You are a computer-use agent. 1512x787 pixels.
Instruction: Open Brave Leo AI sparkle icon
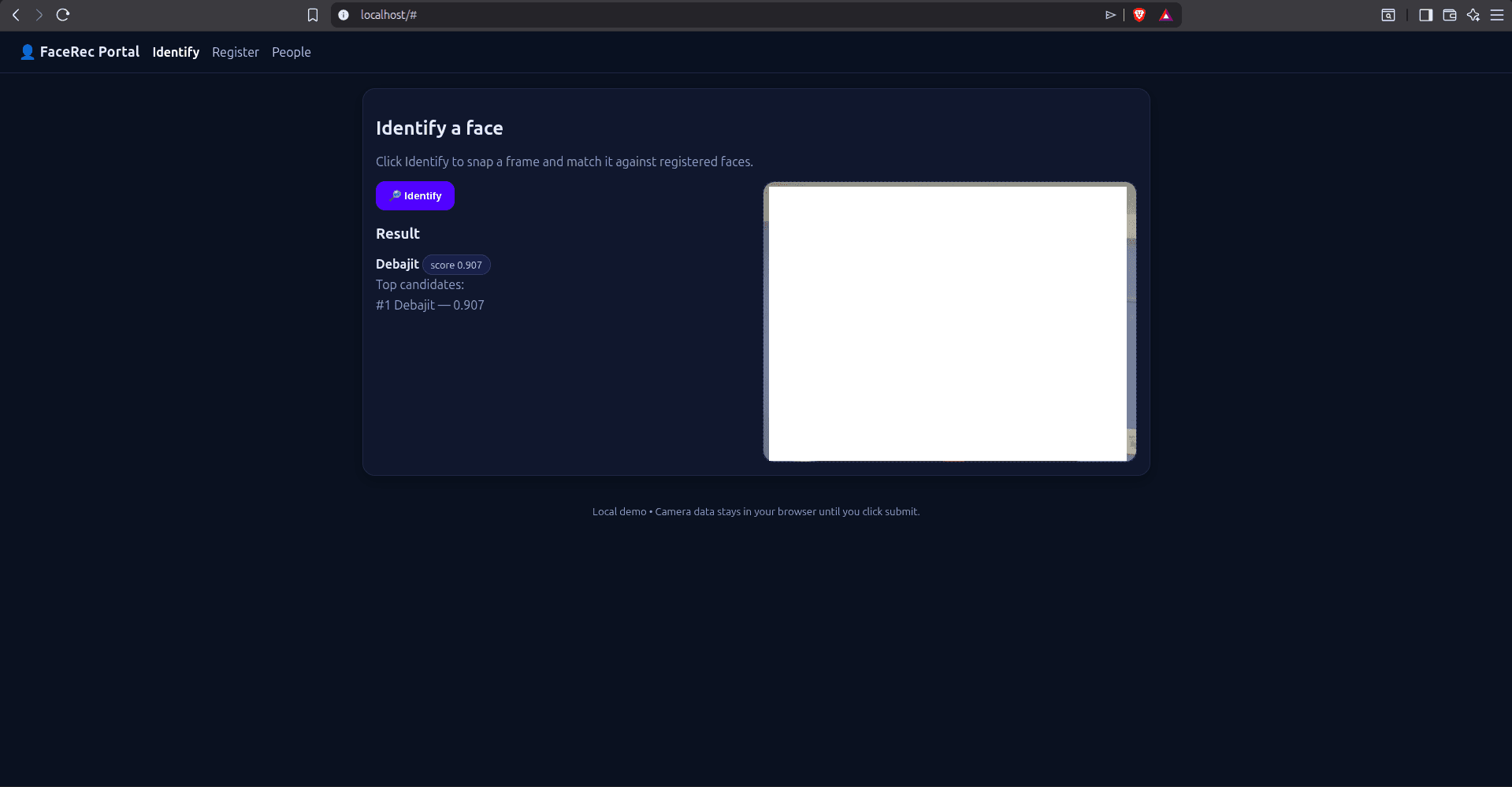(1473, 15)
